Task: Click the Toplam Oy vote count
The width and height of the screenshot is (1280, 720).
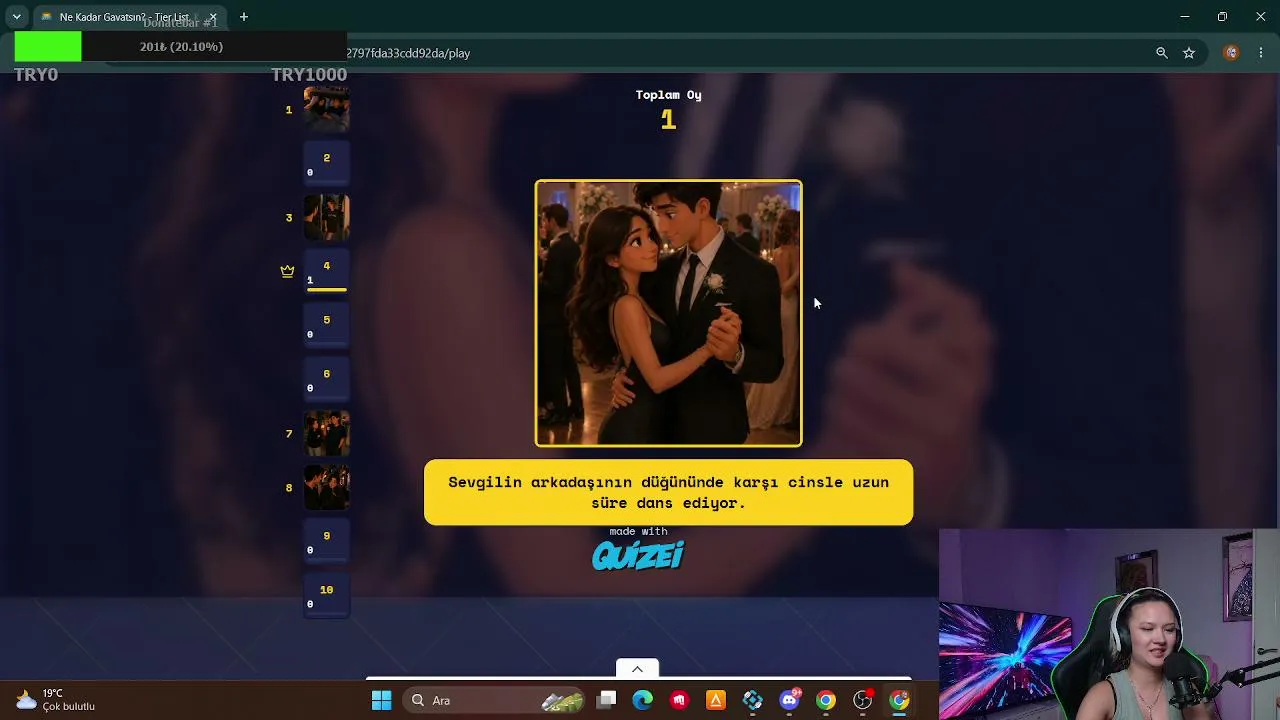Action: [x=668, y=120]
